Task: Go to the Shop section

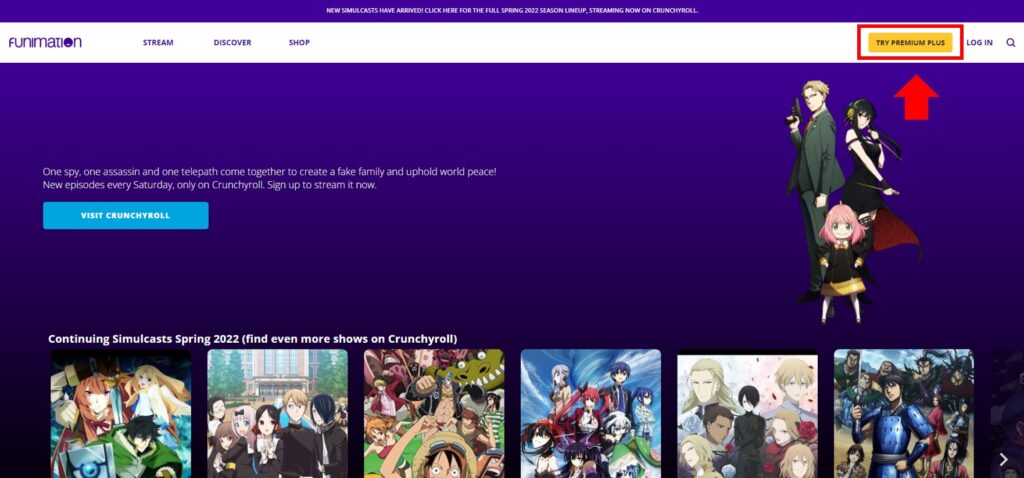Action: coord(299,43)
